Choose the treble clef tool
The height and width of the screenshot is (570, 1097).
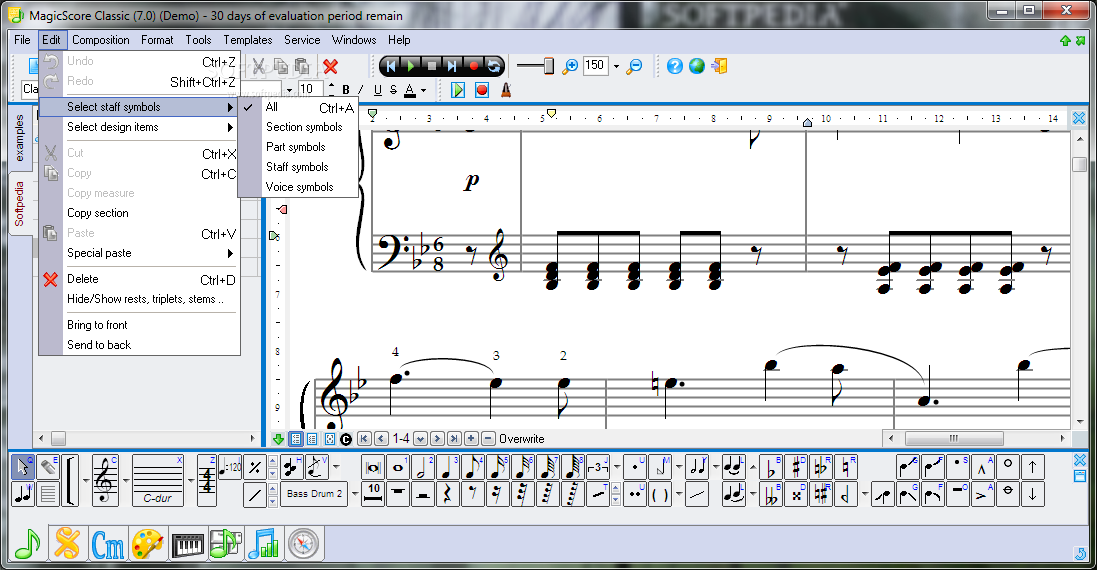click(x=105, y=480)
